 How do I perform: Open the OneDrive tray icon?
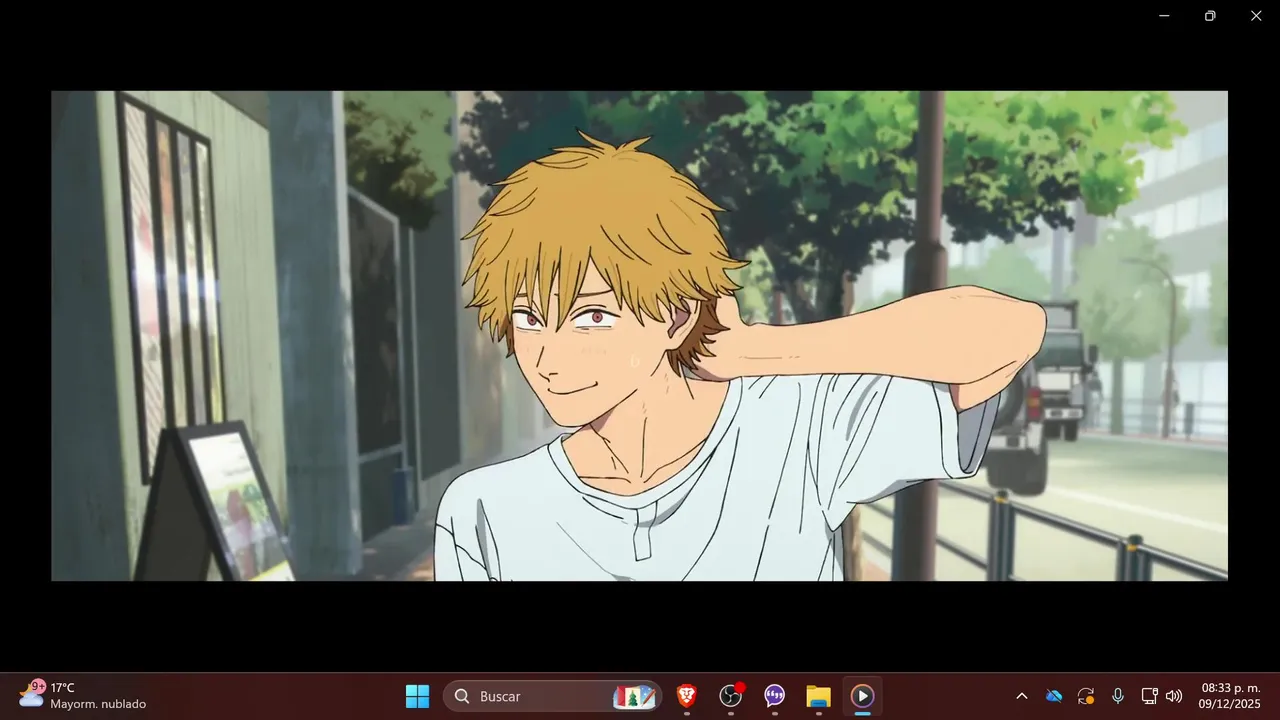1054,696
